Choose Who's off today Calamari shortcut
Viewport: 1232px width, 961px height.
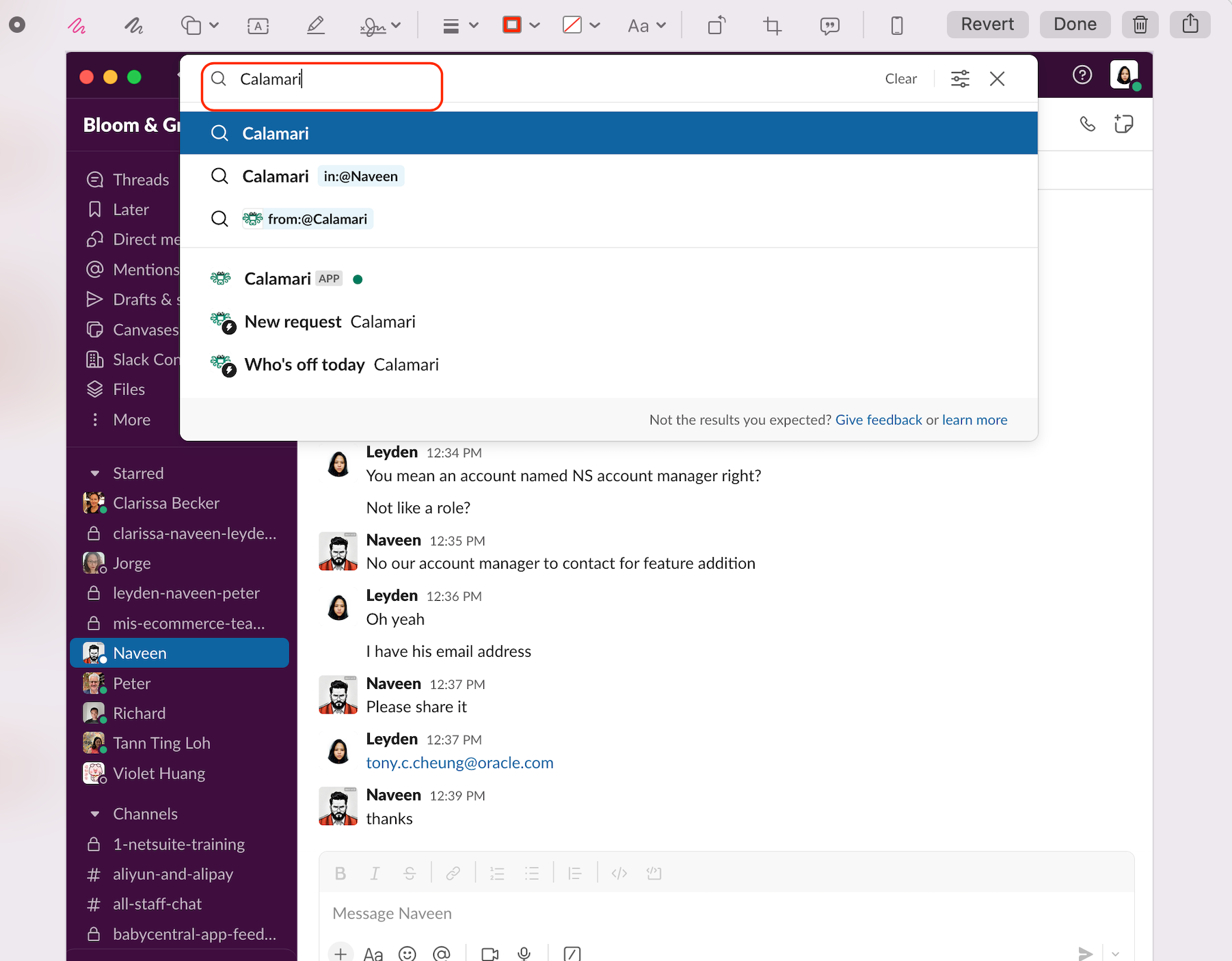click(x=608, y=364)
